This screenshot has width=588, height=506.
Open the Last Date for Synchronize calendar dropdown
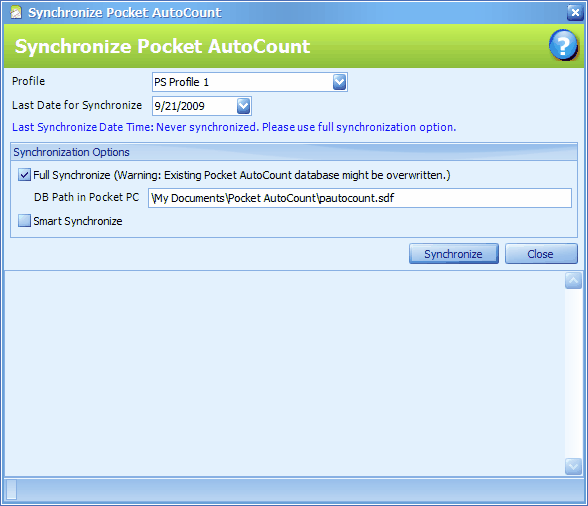coord(243,106)
